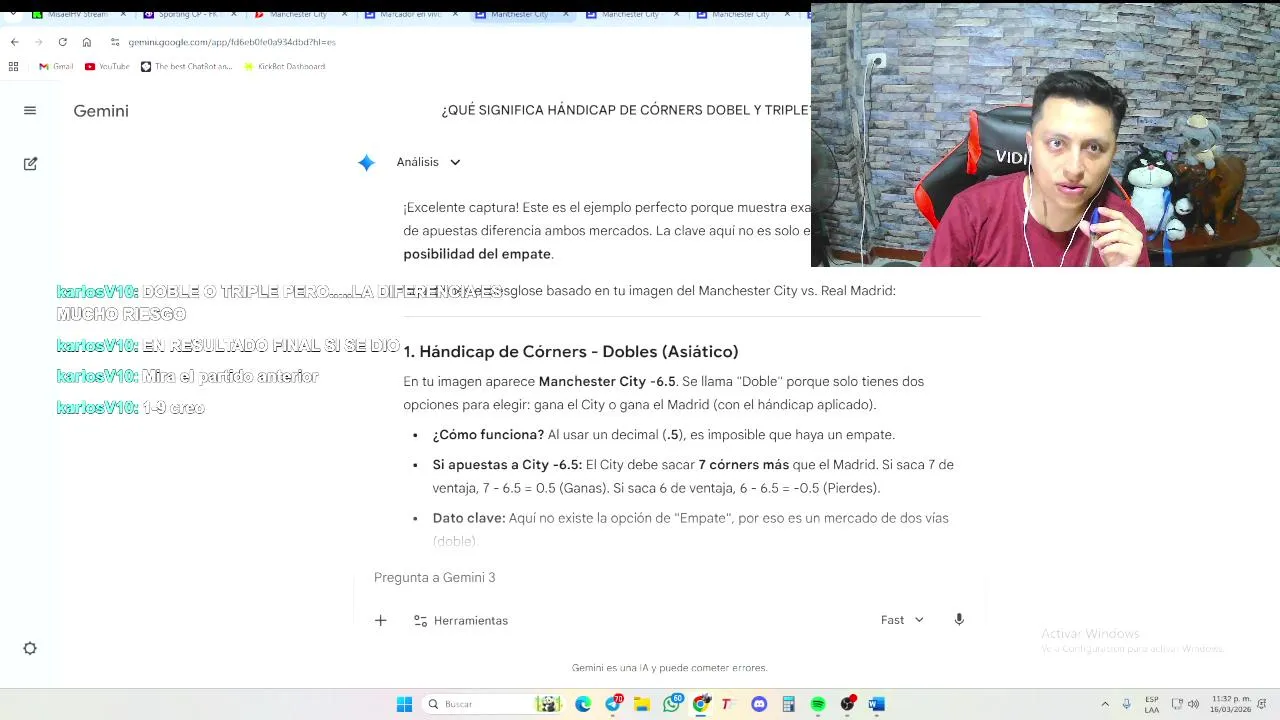Screen dimensions: 1280x720
Task: Start a new chat with pencil icon
Action: tap(30, 163)
